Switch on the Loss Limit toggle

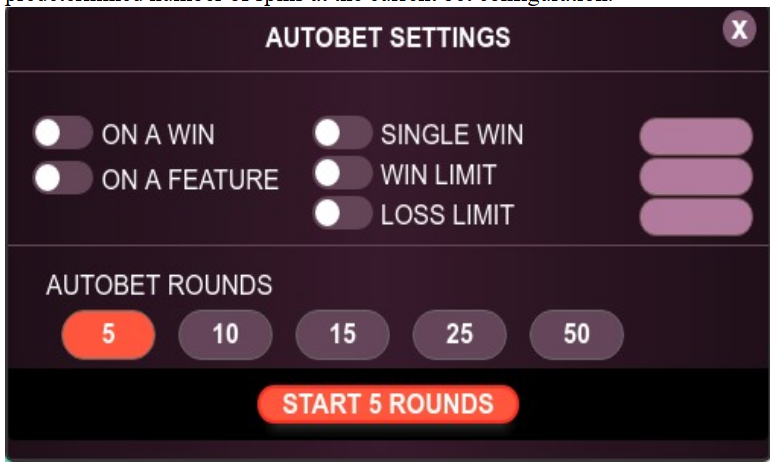coord(342,214)
